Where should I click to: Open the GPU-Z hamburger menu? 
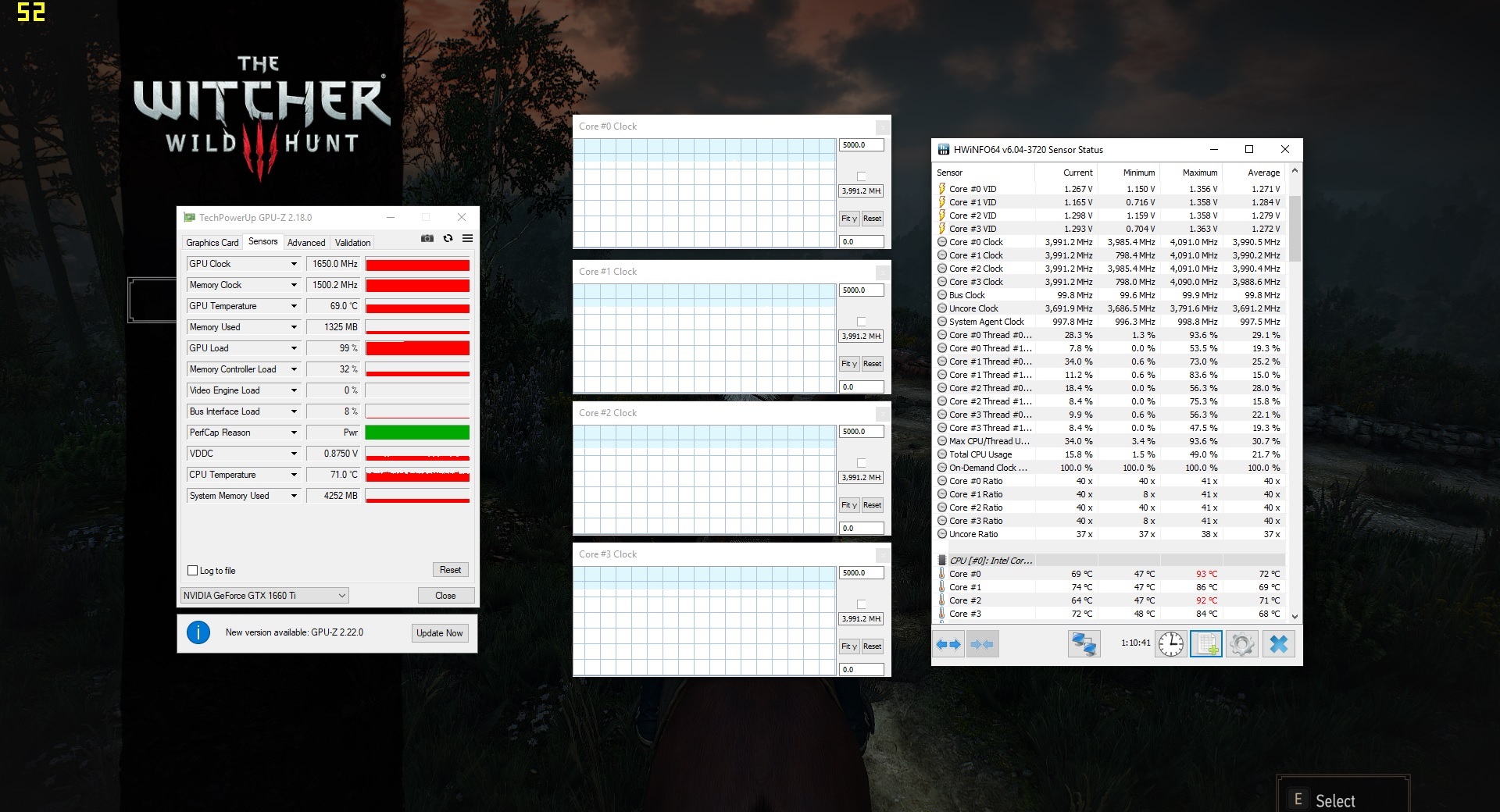(467, 238)
